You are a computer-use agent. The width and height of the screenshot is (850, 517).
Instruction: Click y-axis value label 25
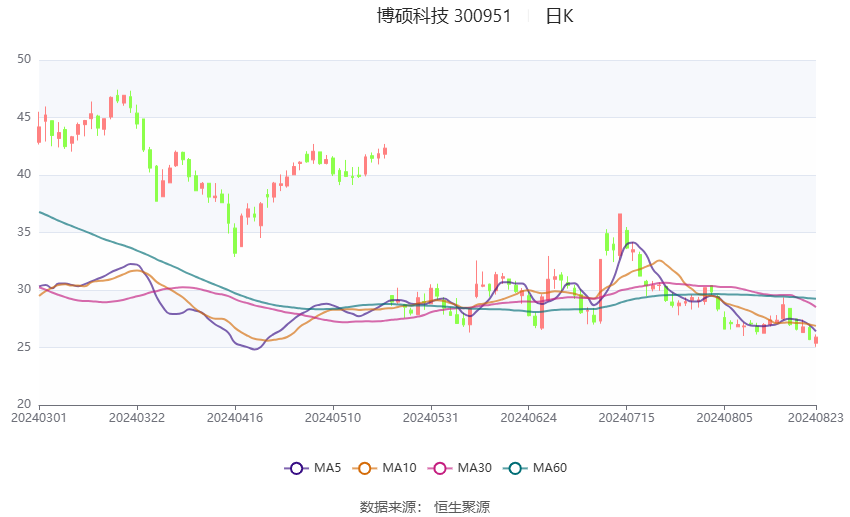pos(24,347)
